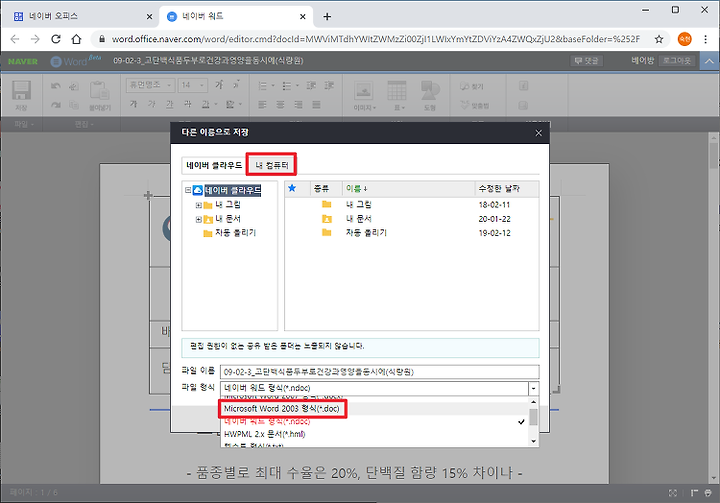
Task: Click the 댓글 comments button
Action: (586, 61)
